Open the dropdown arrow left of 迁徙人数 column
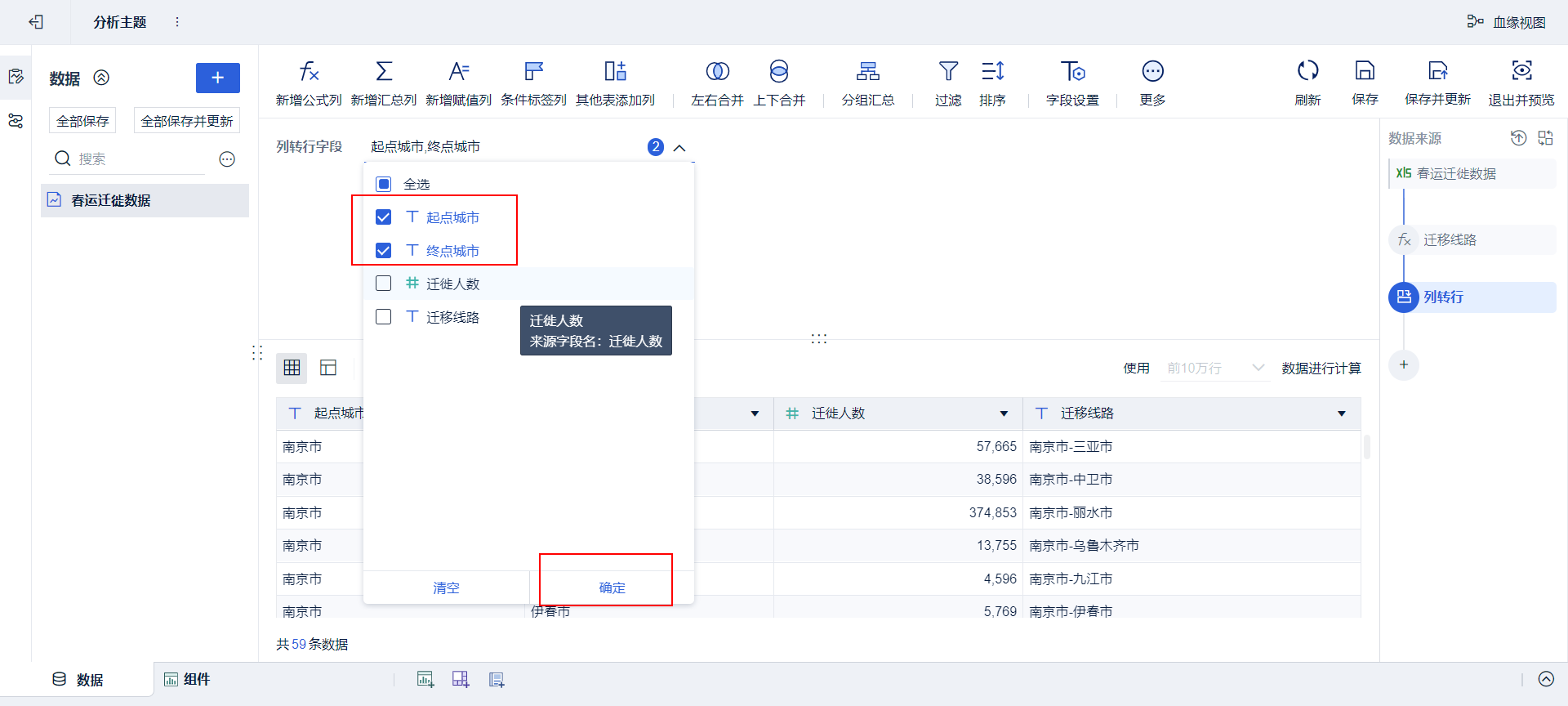 tap(755, 413)
